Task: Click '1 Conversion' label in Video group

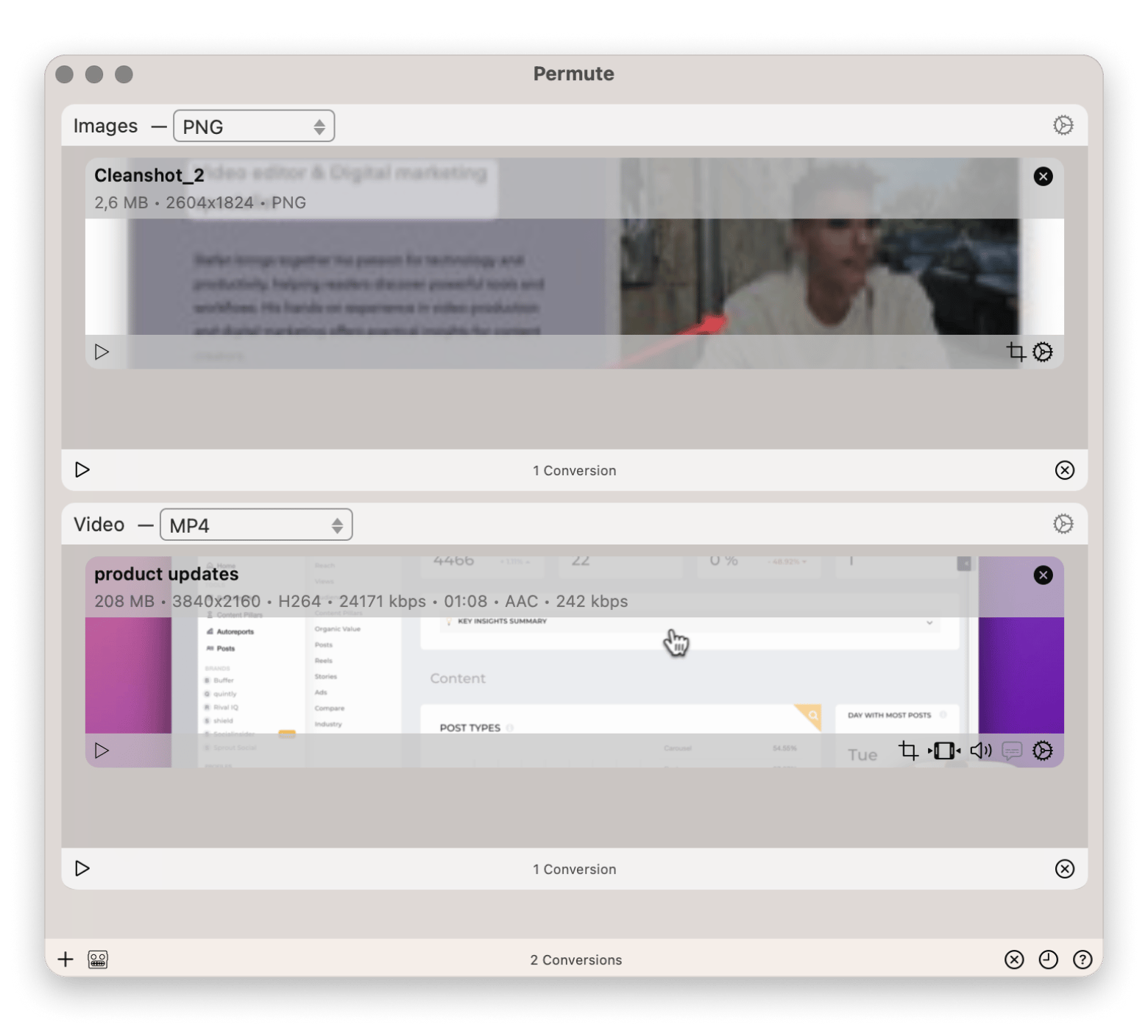Action: point(574,869)
